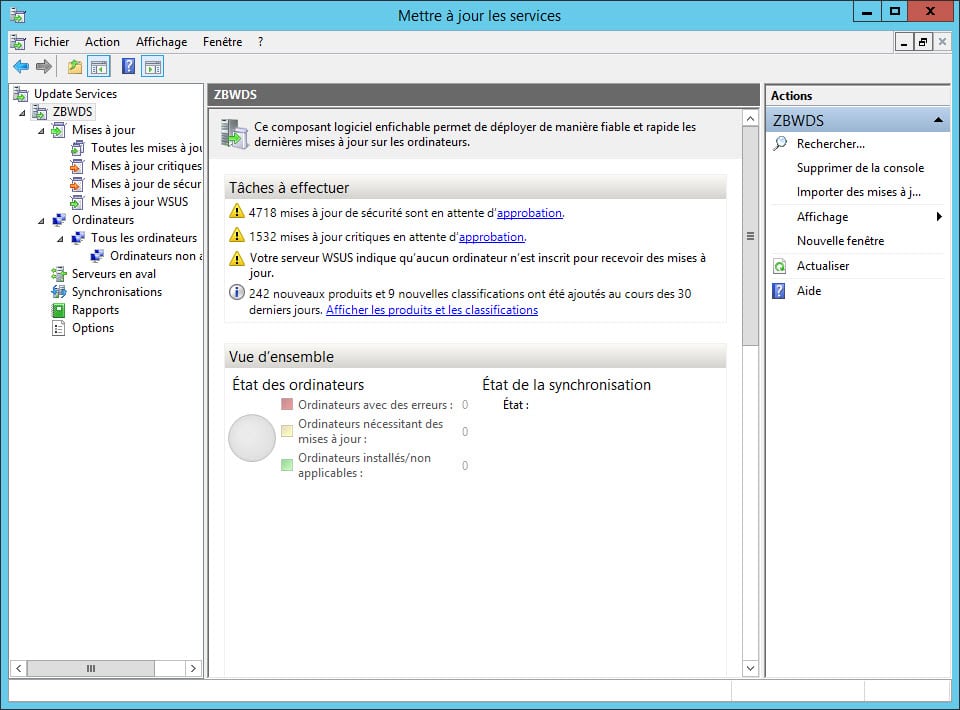Viewport: 960px width, 710px height.
Task: Toggle the console tree pane toolbar icon
Action: (x=99, y=67)
